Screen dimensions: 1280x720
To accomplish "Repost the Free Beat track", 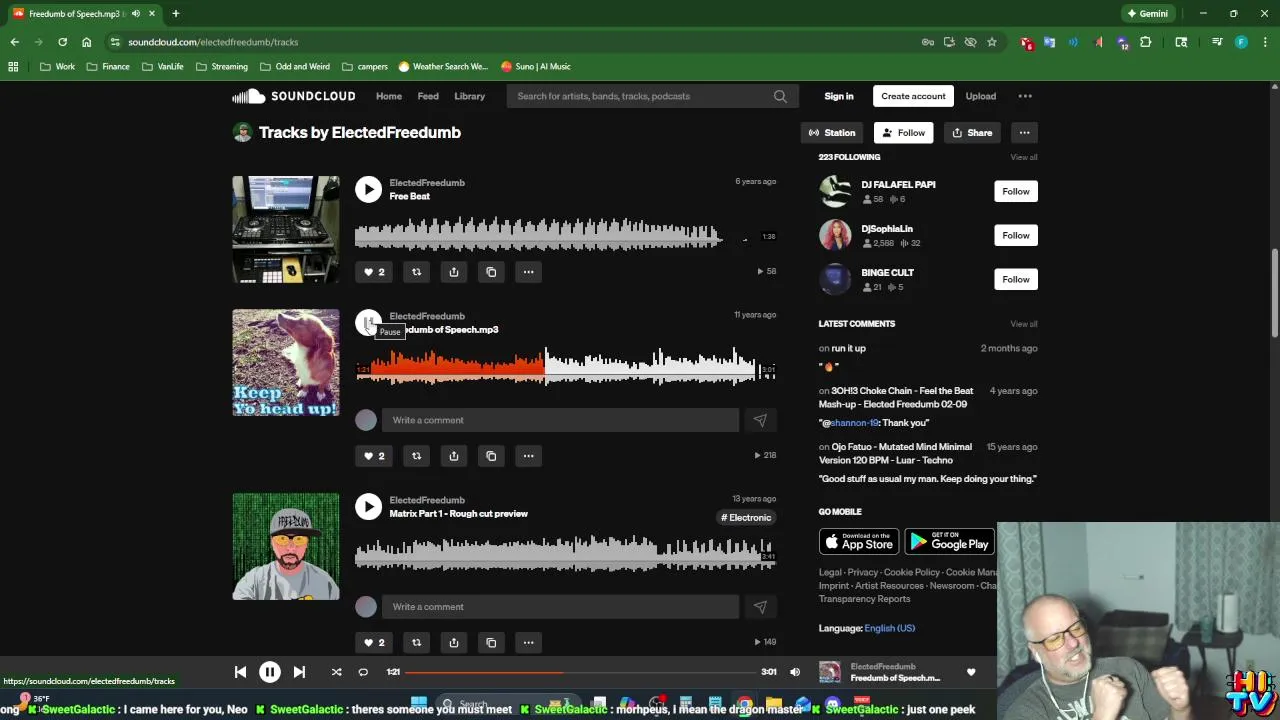I will point(416,272).
